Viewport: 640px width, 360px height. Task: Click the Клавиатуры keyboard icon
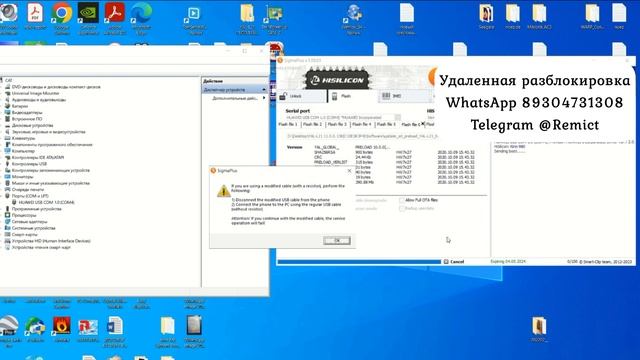(x=7, y=138)
